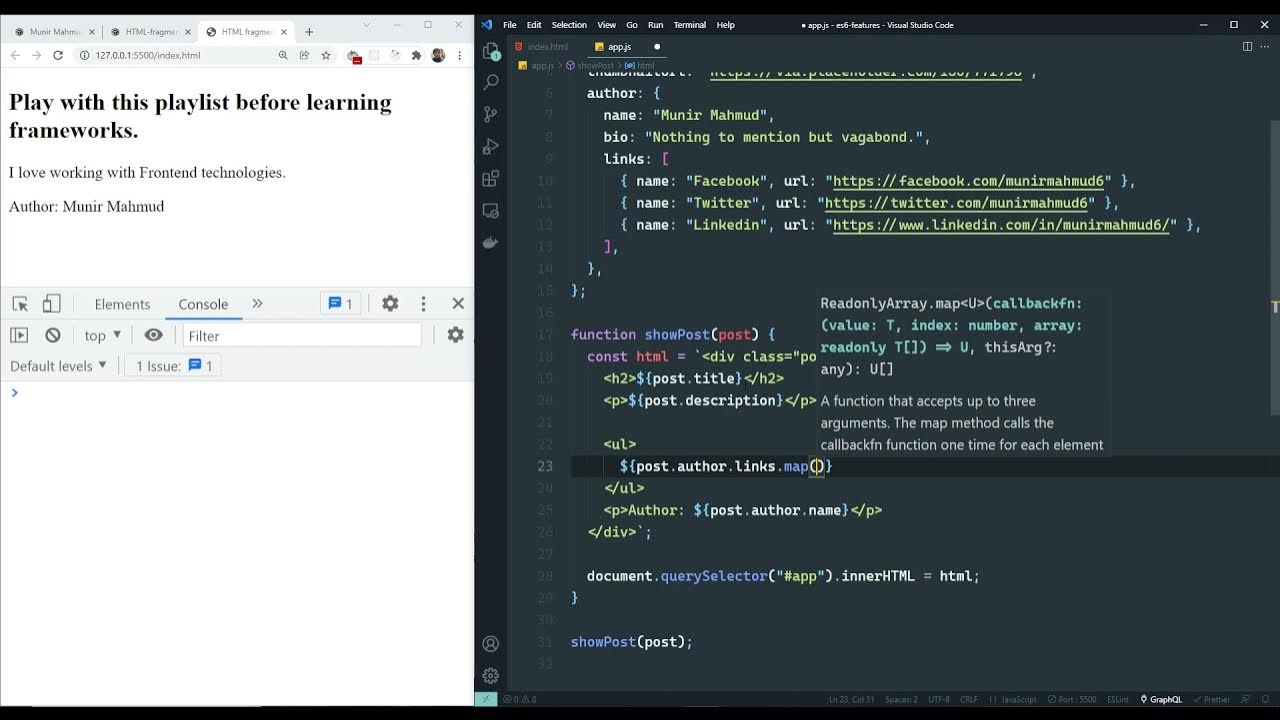Change UTF-8 encoding in status bar
Viewport: 1280px width, 720px height.
(939, 699)
